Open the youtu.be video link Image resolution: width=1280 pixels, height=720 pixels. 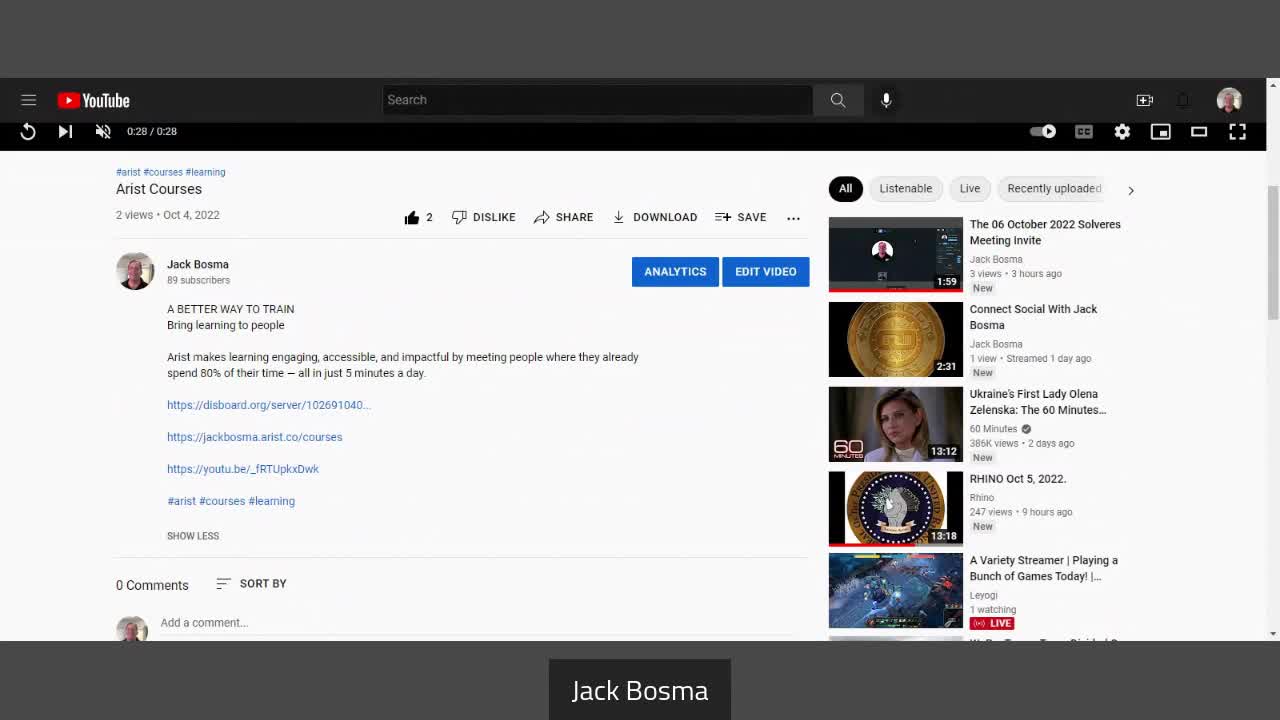243,469
